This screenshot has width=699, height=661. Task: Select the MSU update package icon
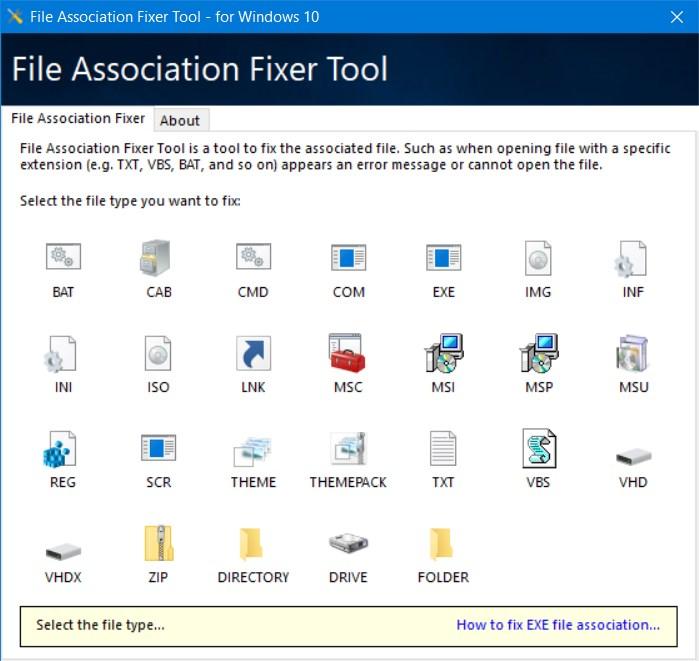tap(632, 353)
